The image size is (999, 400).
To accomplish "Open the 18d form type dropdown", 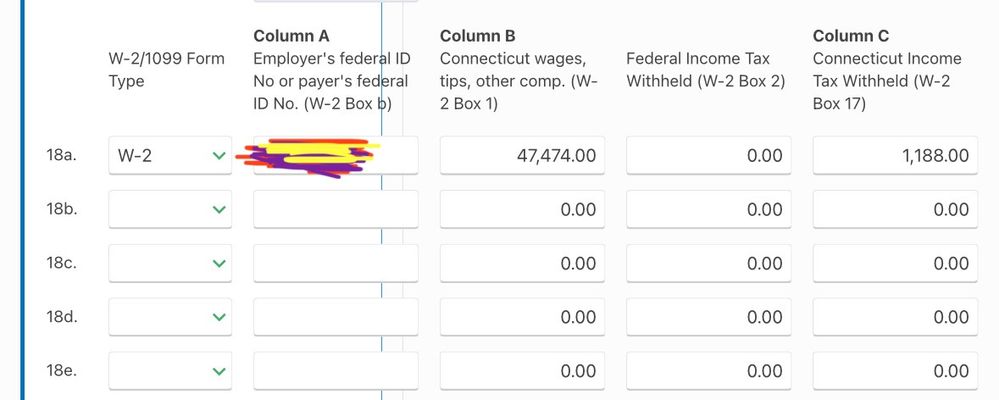I will click(170, 318).
